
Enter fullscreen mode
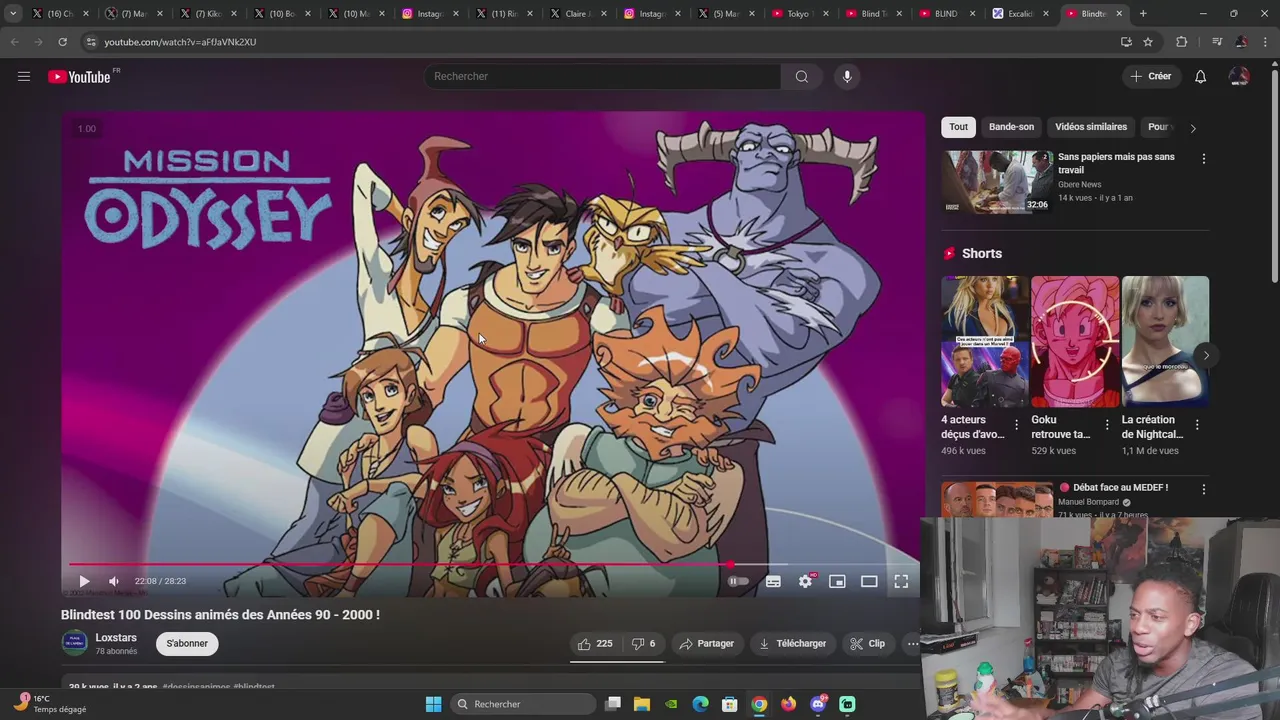901,581
